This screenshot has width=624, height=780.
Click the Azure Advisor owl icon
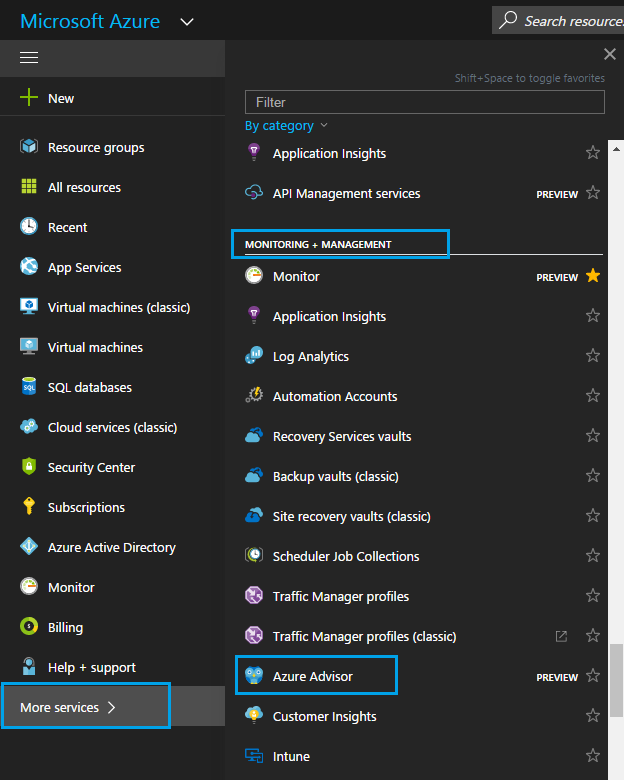click(254, 677)
